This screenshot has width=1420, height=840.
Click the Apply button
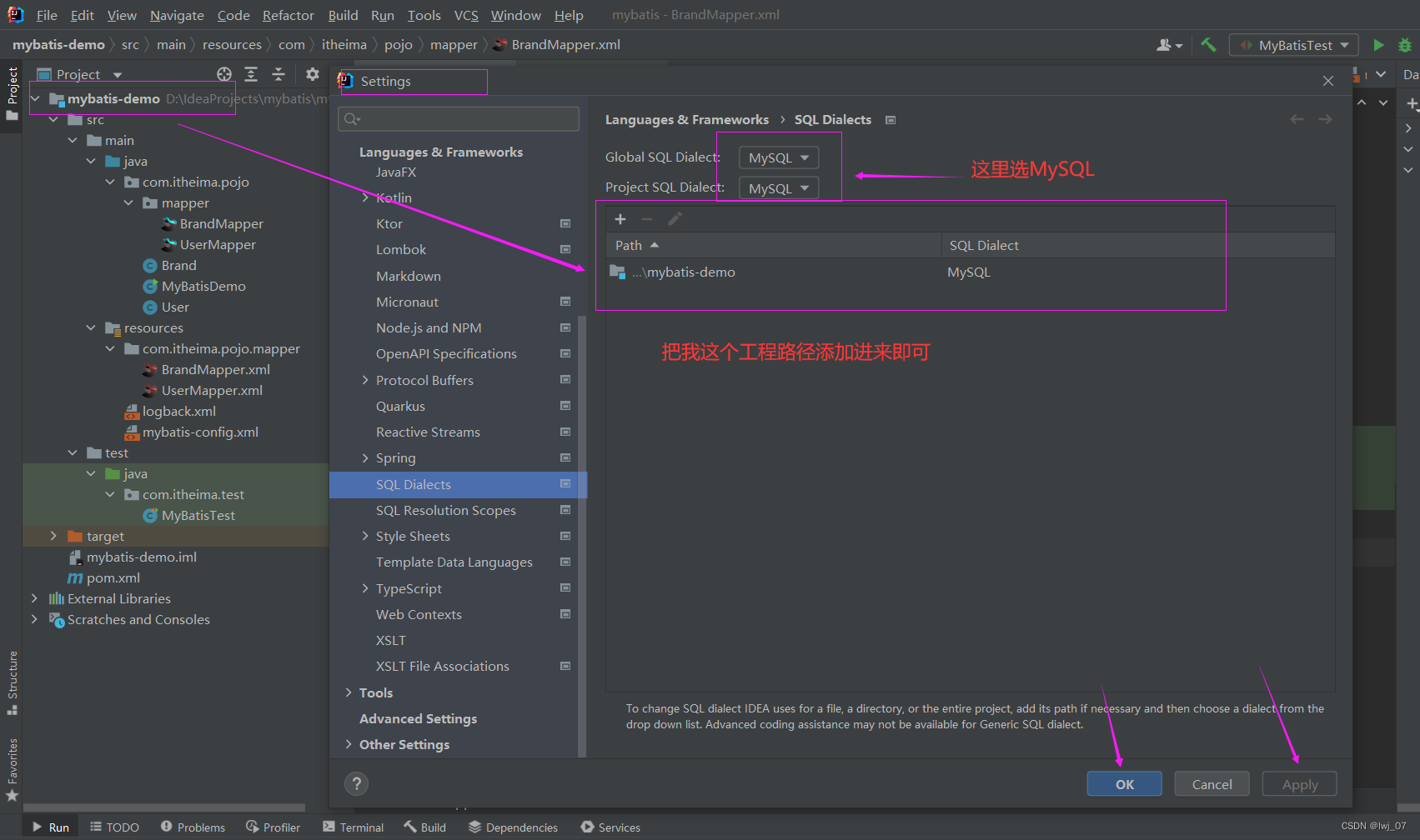pos(1300,784)
